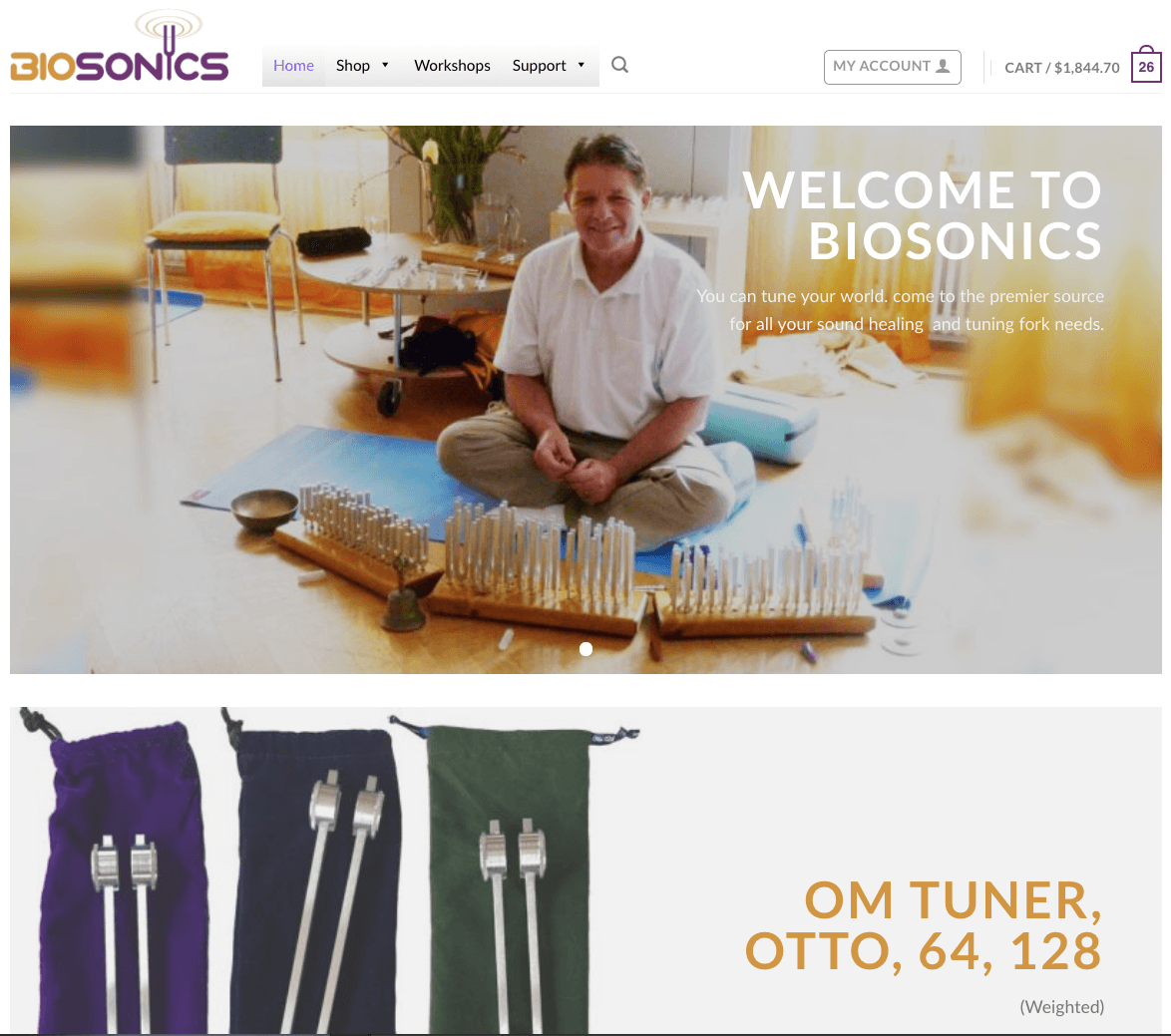The height and width of the screenshot is (1036, 1171).
Task: Click the MY ACCOUNT button
Action: pyautogui.click(x=893, y=67)
